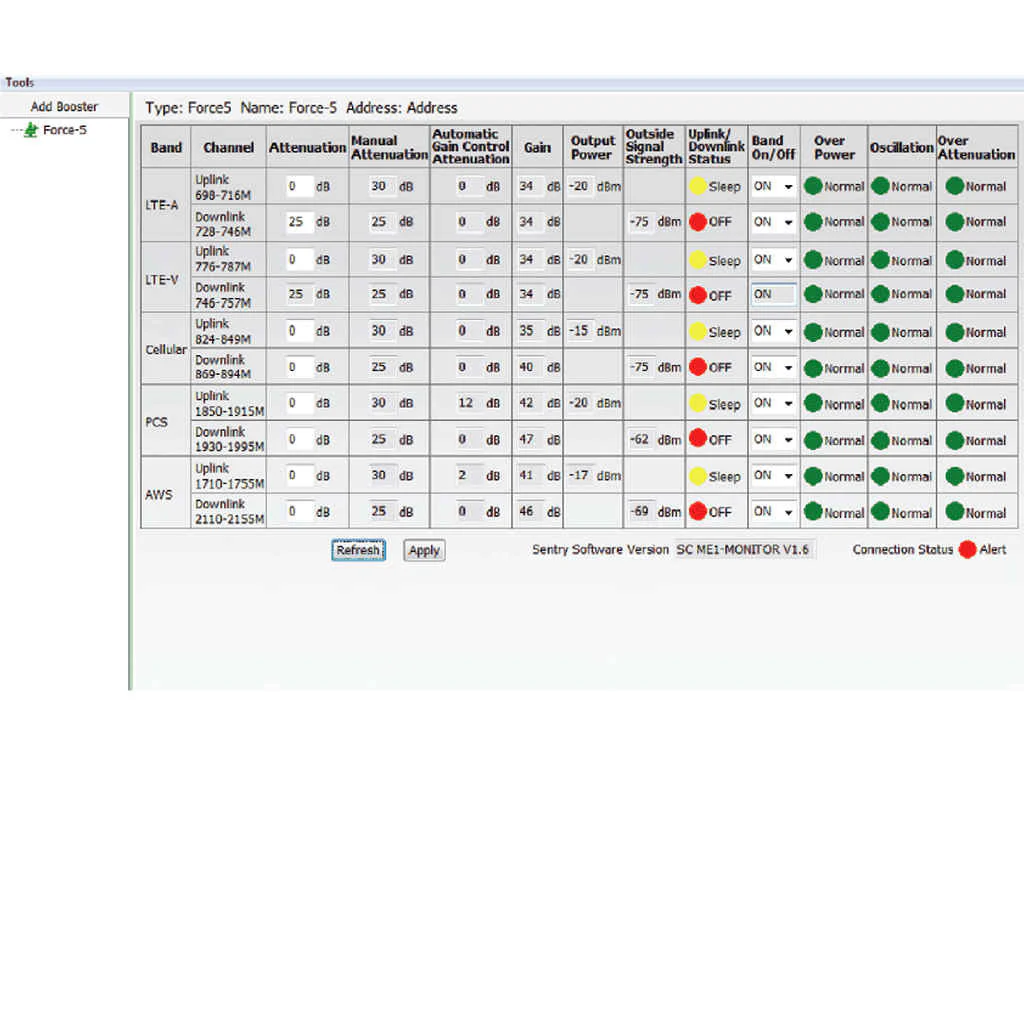Click the Cellular band label

tap(166, 349)
